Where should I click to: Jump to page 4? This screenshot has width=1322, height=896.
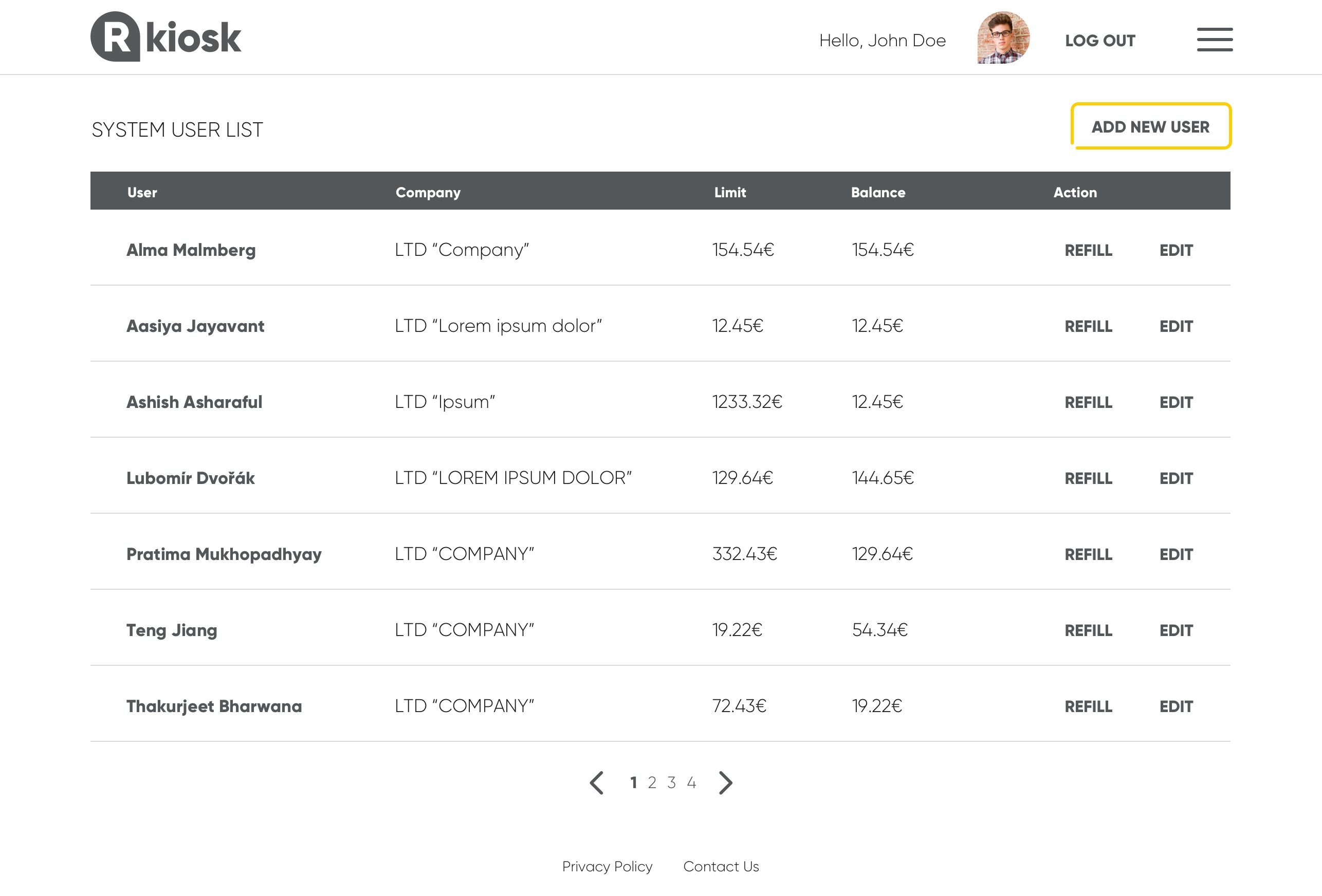[691, 783]
